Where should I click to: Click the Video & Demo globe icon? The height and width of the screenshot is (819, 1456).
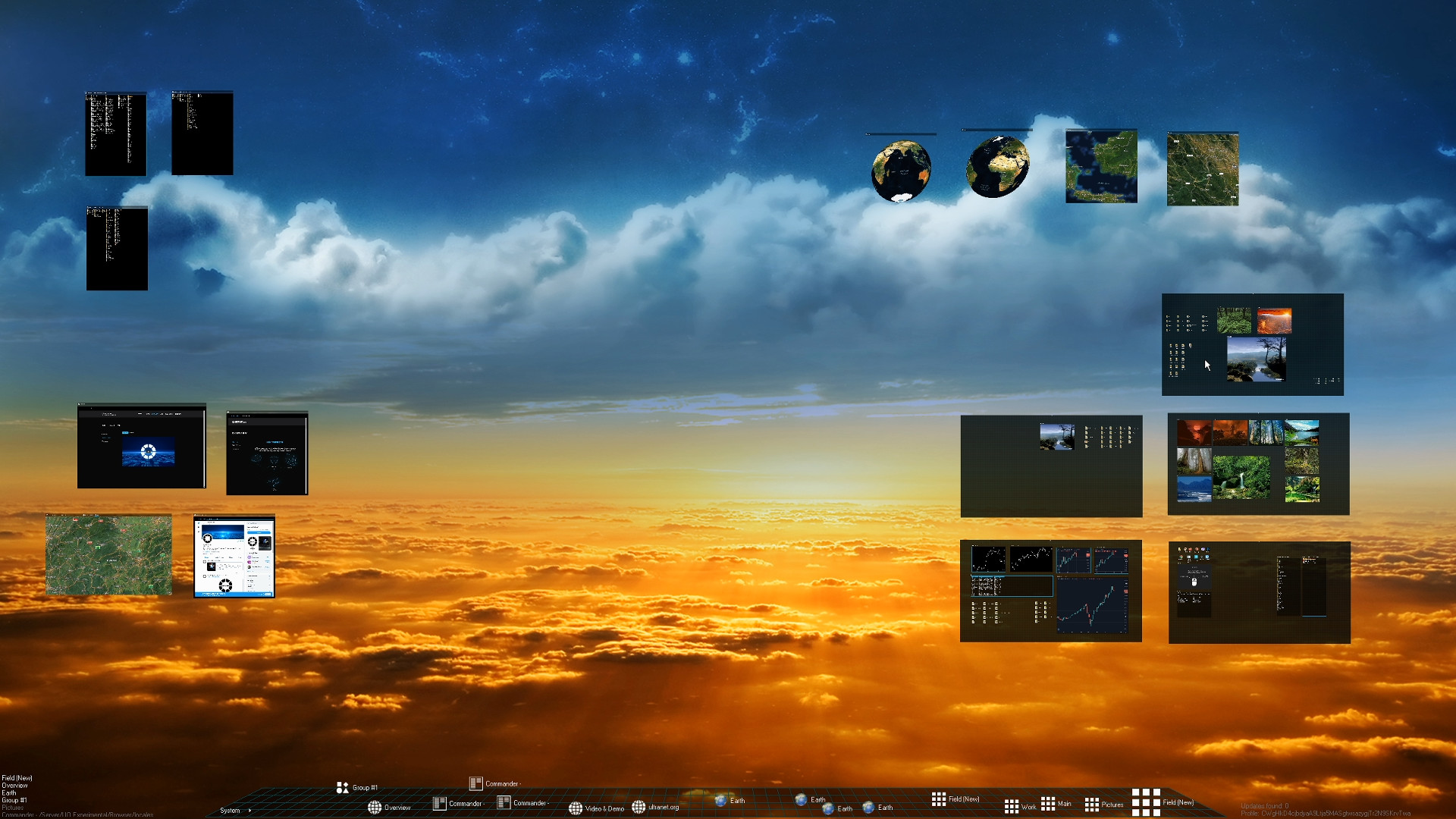click(576, 808)
